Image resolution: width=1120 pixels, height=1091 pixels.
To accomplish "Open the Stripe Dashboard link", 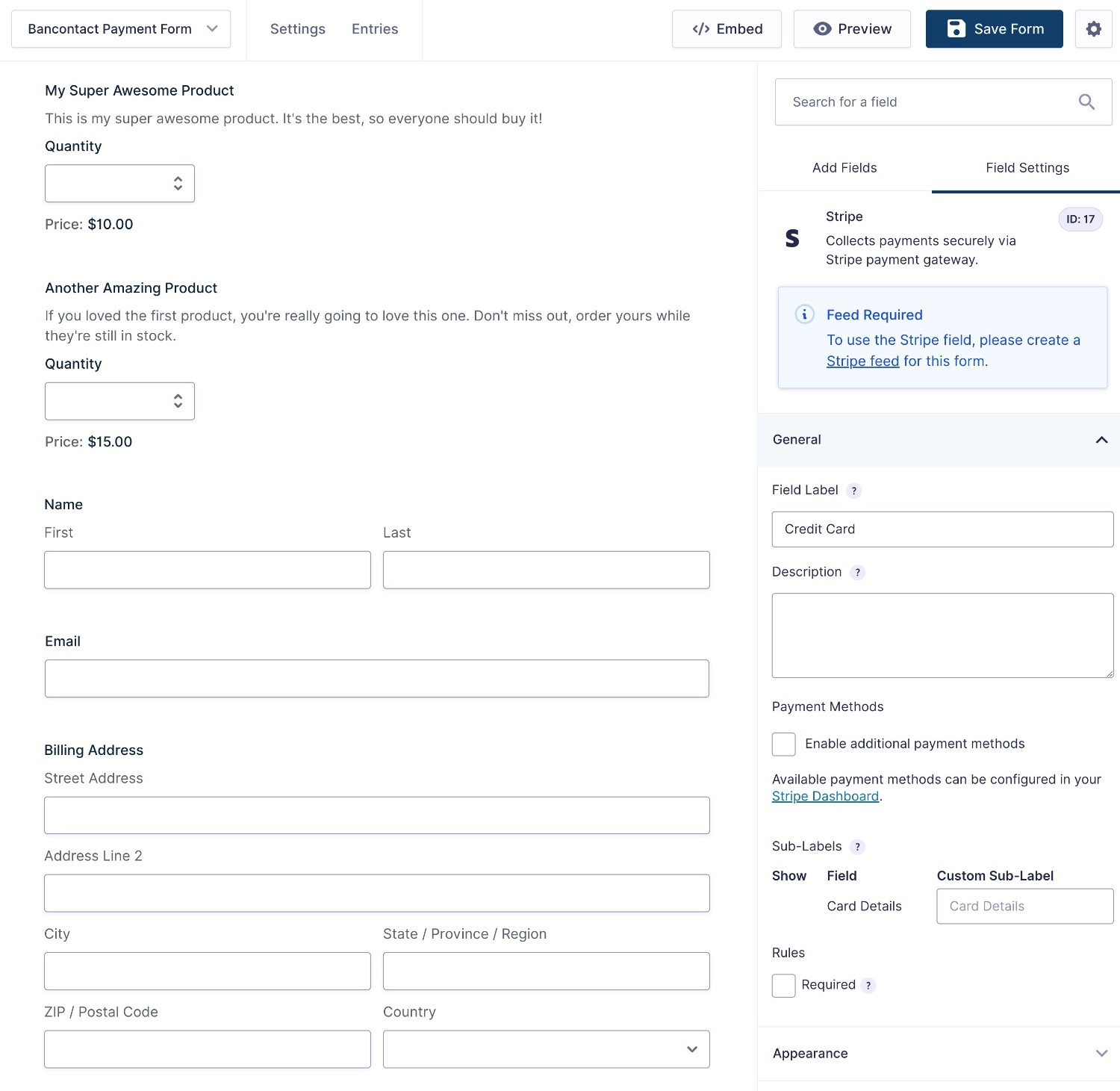I will point(825,796).
